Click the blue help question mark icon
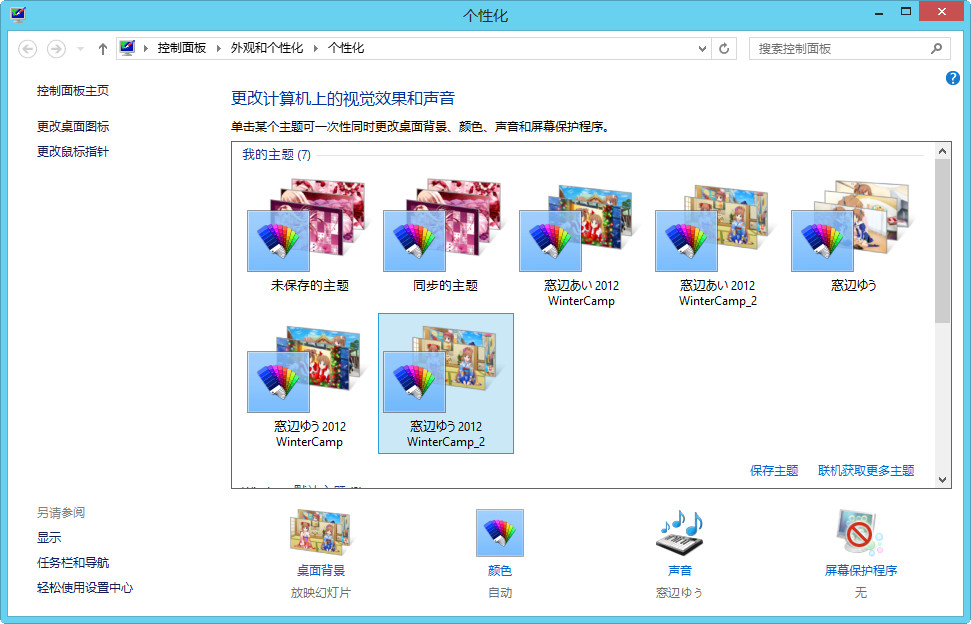This screenshot has width=971, height=624. coord(952,78)
